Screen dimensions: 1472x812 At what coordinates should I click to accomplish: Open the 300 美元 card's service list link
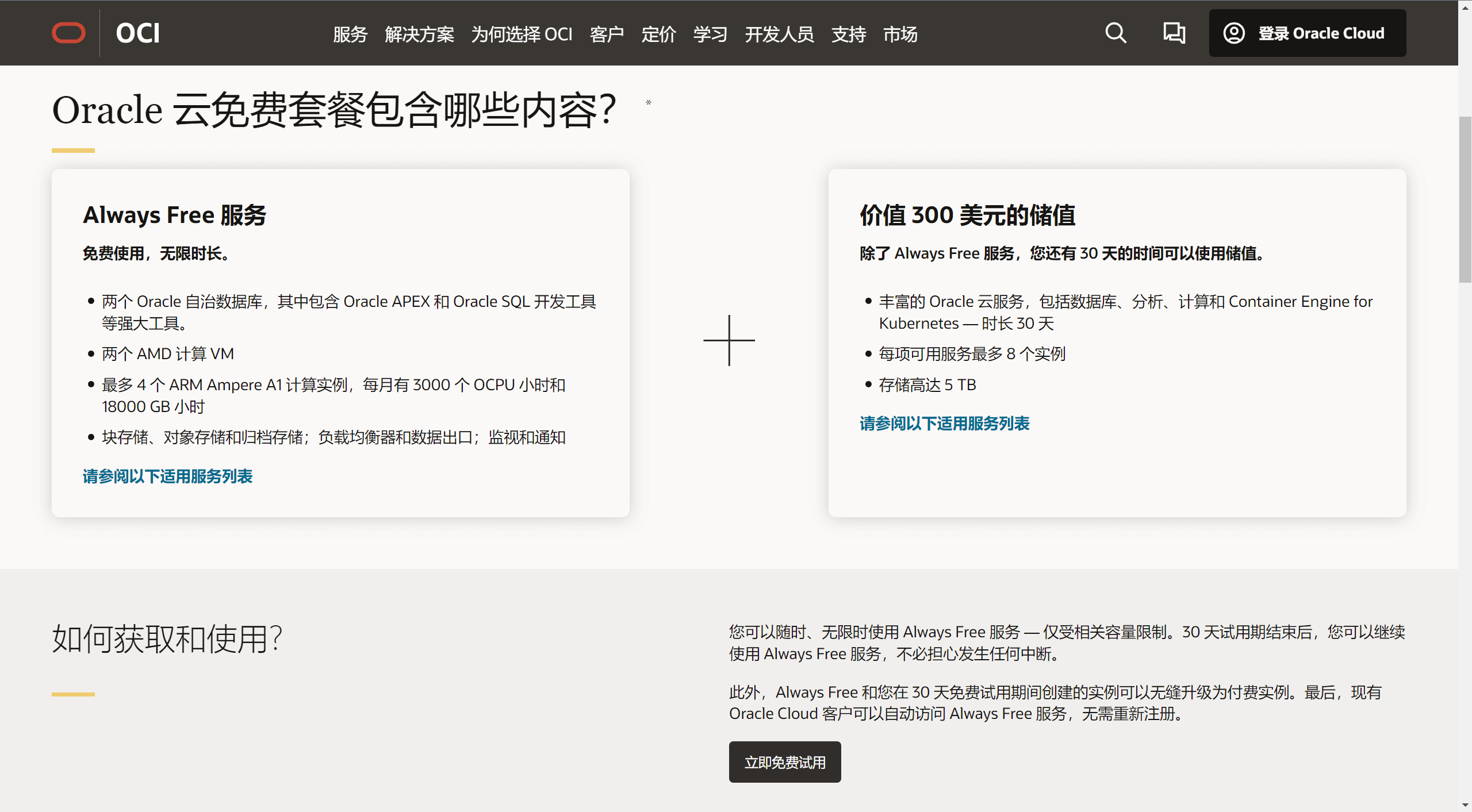tap(944, 424)
